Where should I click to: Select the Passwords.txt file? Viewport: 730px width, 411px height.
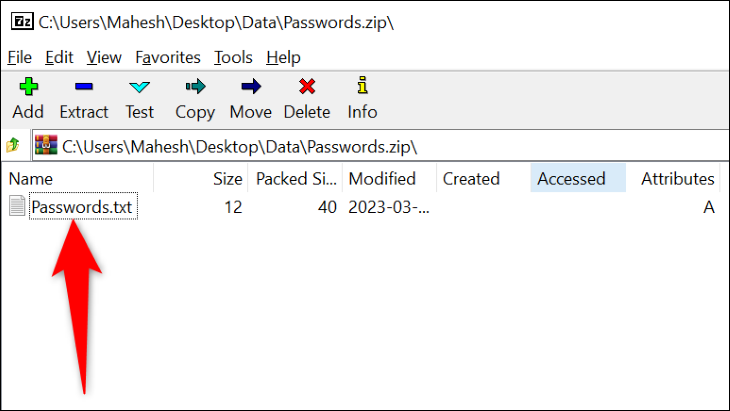82,207
